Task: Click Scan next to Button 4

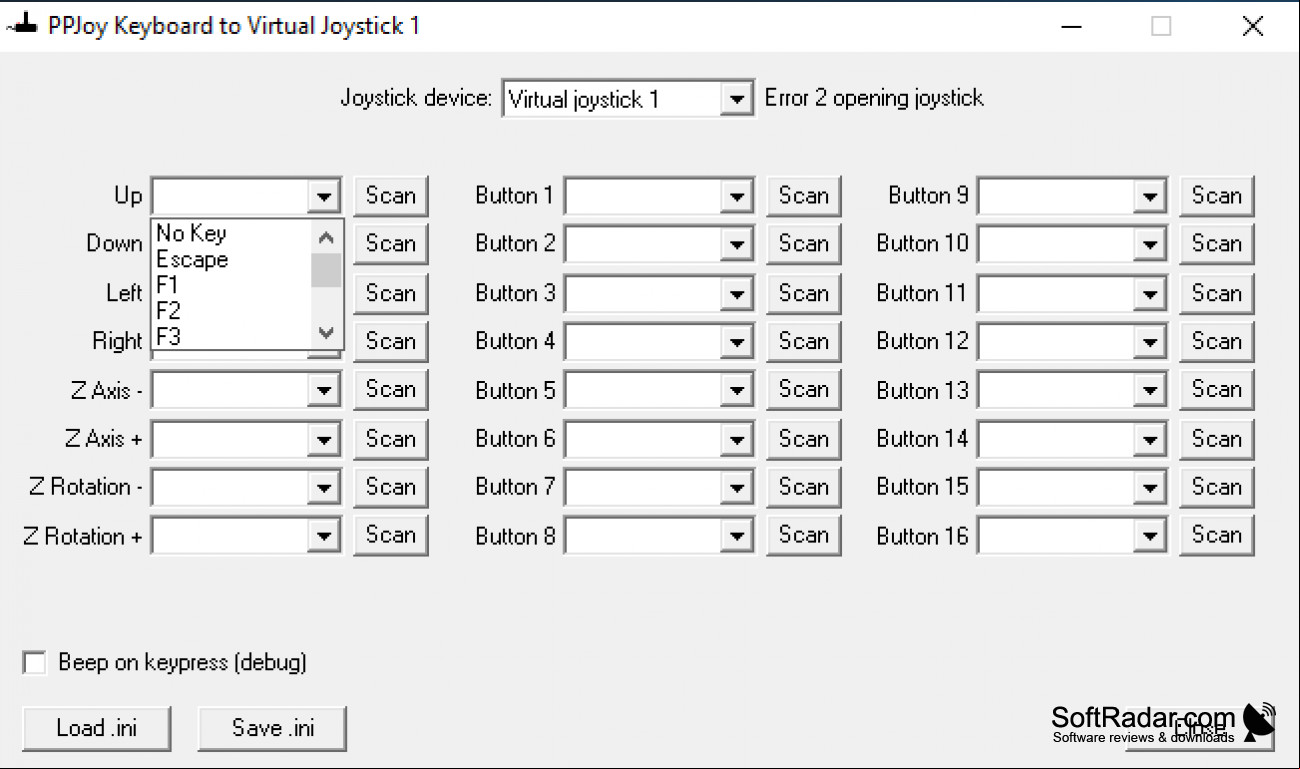Action: [x=804, y=341]
